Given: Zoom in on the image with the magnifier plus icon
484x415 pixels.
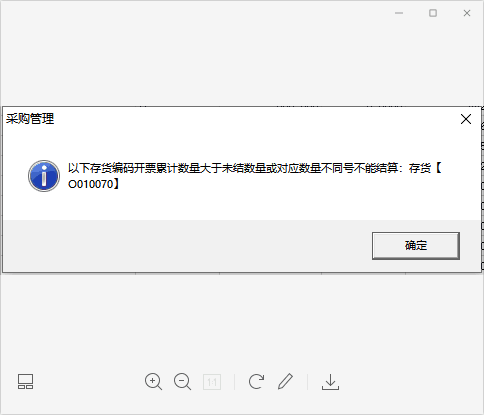Looking at the screenshot, I should (x=153, y=382).
